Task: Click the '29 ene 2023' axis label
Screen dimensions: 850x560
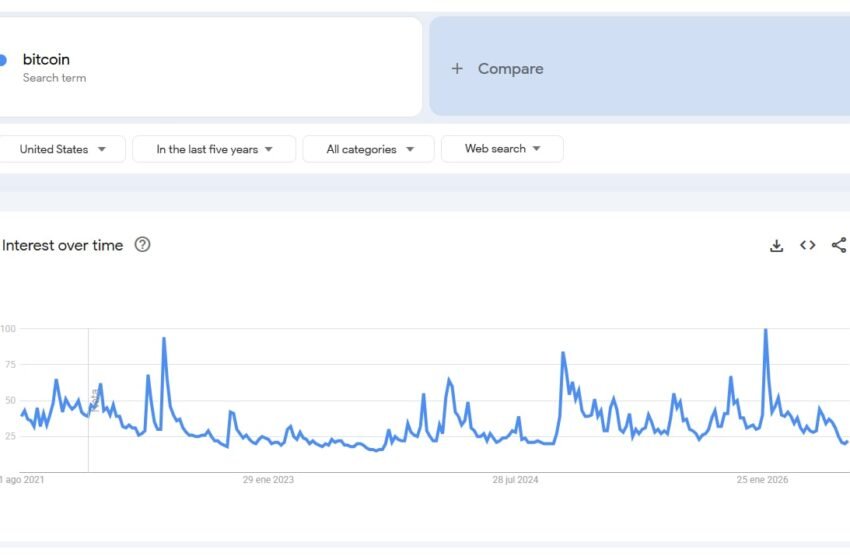Action: click(268, 480)
